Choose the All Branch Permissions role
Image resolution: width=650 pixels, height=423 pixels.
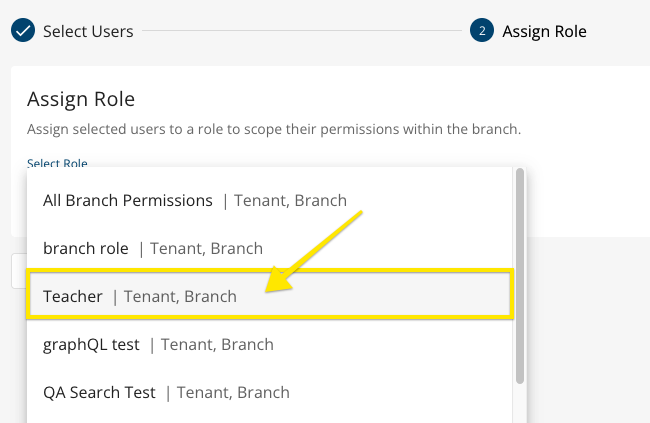click(x=269, y=200)
